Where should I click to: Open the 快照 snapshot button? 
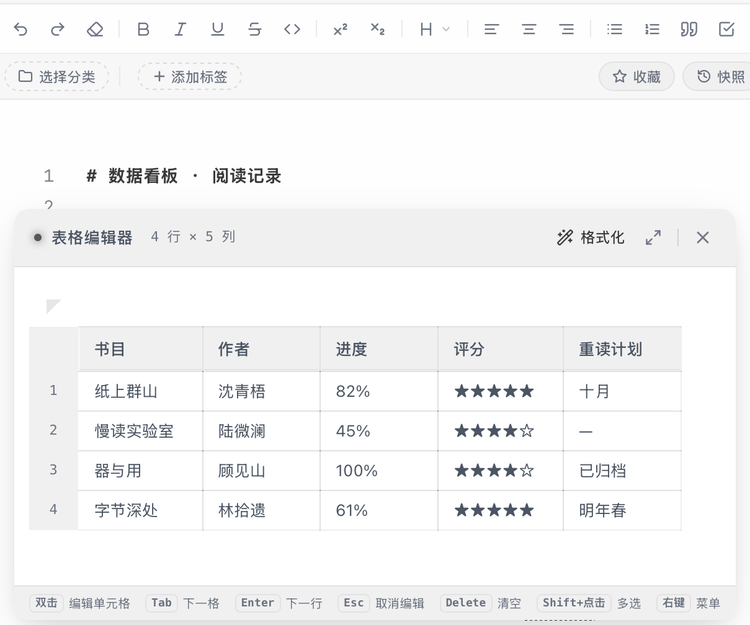coord(717,77)
